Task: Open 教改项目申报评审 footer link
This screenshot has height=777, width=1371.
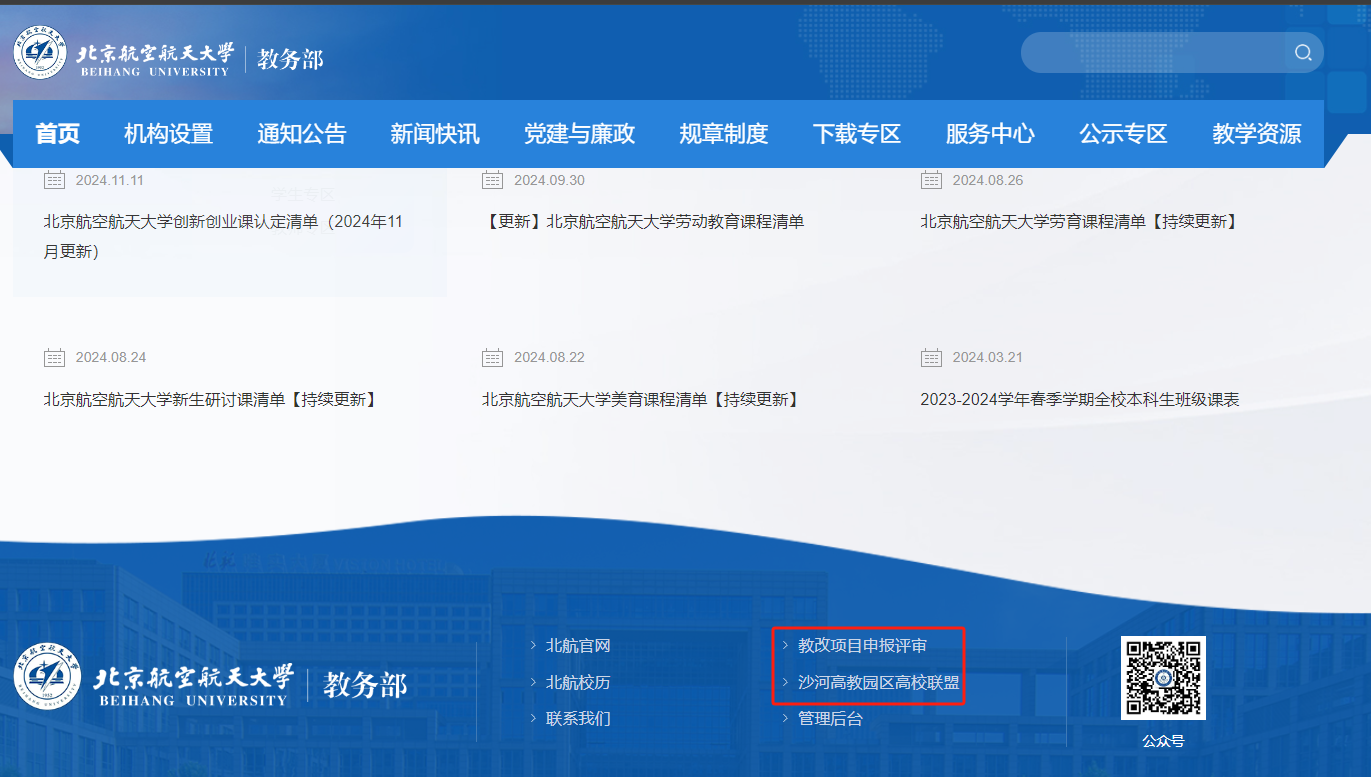Action: [862, 646]
